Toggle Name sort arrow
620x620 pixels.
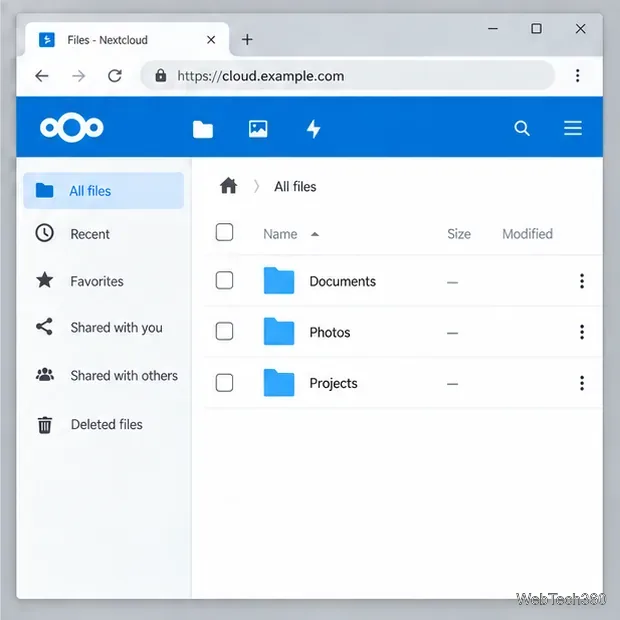(x=315, y=234)
